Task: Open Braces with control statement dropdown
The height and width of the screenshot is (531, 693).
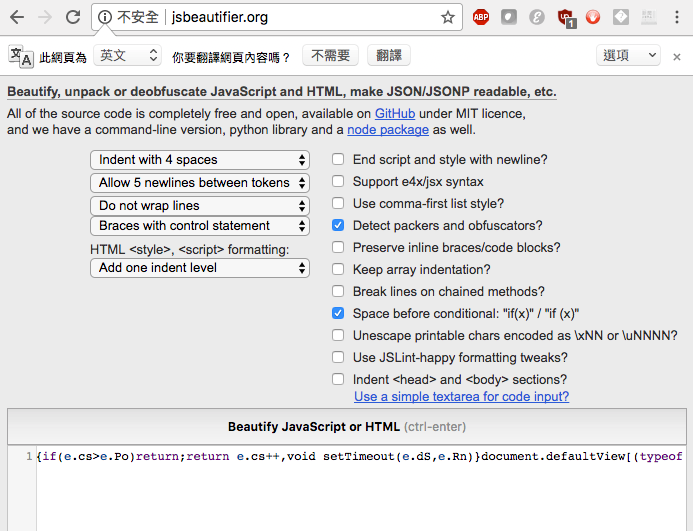Action: point(200,225)
